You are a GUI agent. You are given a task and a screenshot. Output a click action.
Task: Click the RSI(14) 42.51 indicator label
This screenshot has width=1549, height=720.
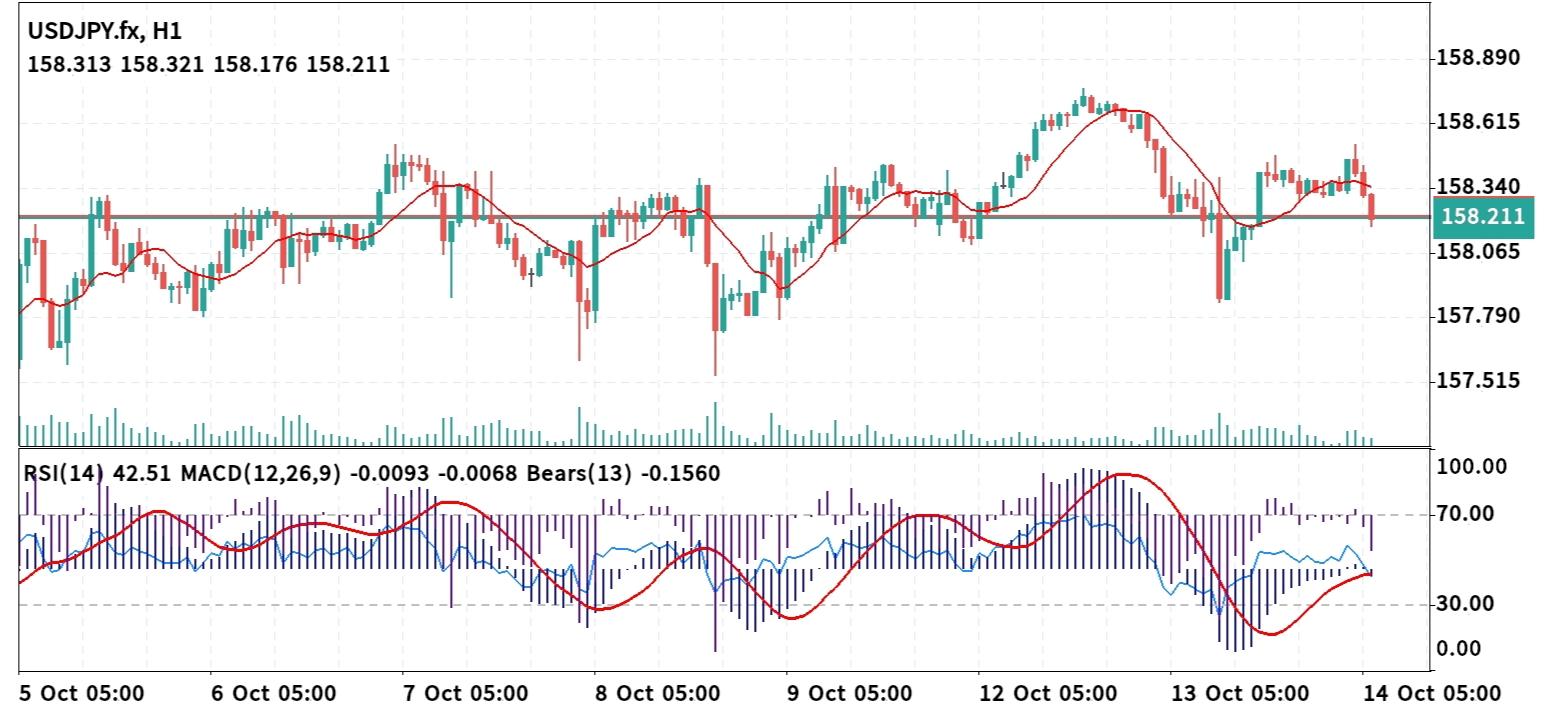click(x=99, y=474)
